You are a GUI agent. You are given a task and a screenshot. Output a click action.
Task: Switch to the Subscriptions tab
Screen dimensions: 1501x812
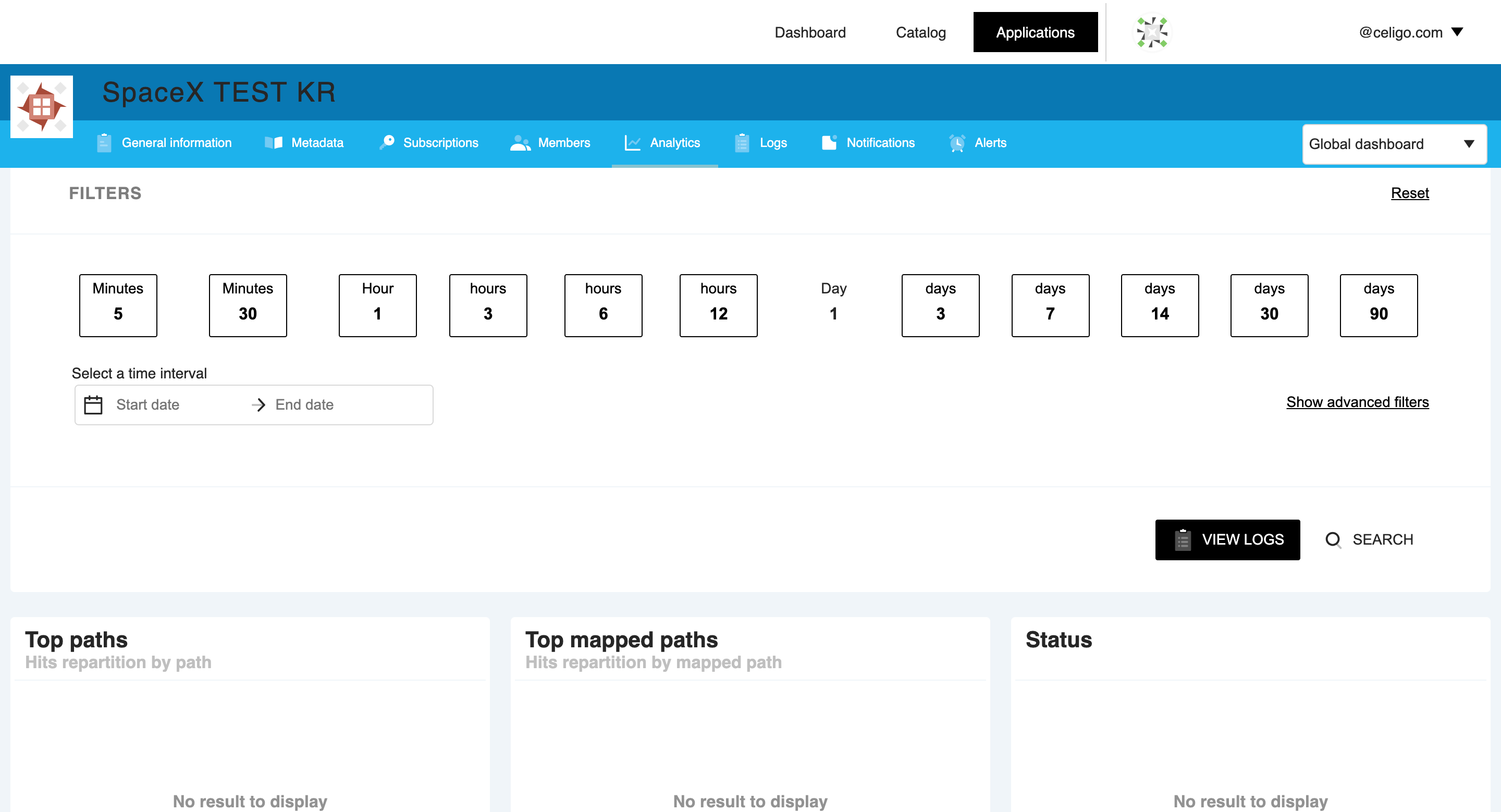[429, 143]
